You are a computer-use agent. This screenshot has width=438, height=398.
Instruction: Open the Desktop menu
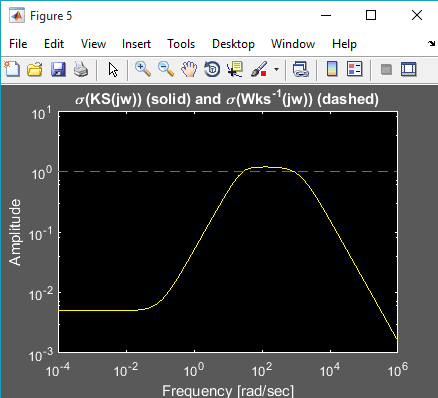[233, 44]
